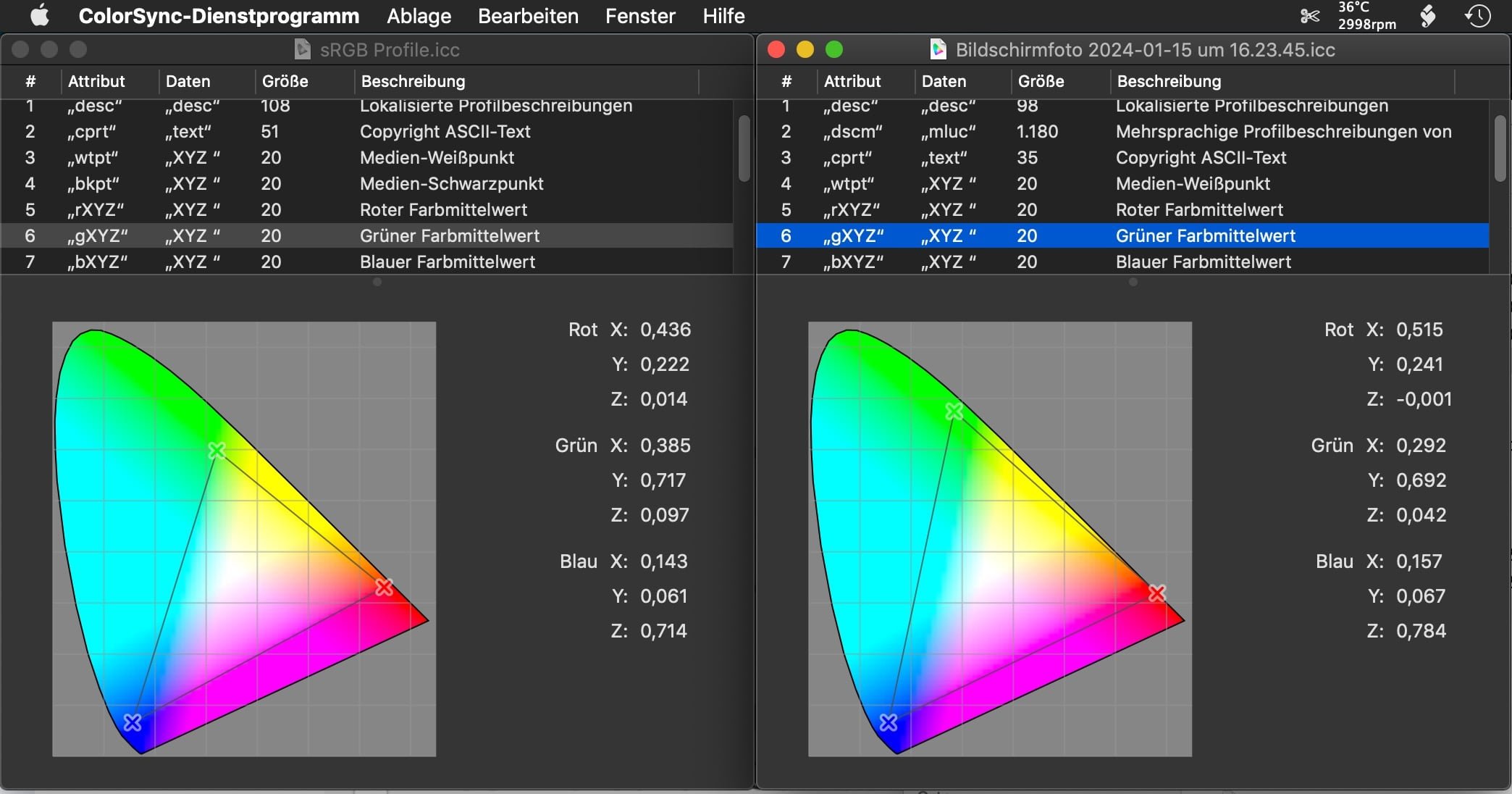1512x794 pixels.
Task: Select the "Medien-Weißpunkt" row in the sRGB window
Action: pos(366,158)
